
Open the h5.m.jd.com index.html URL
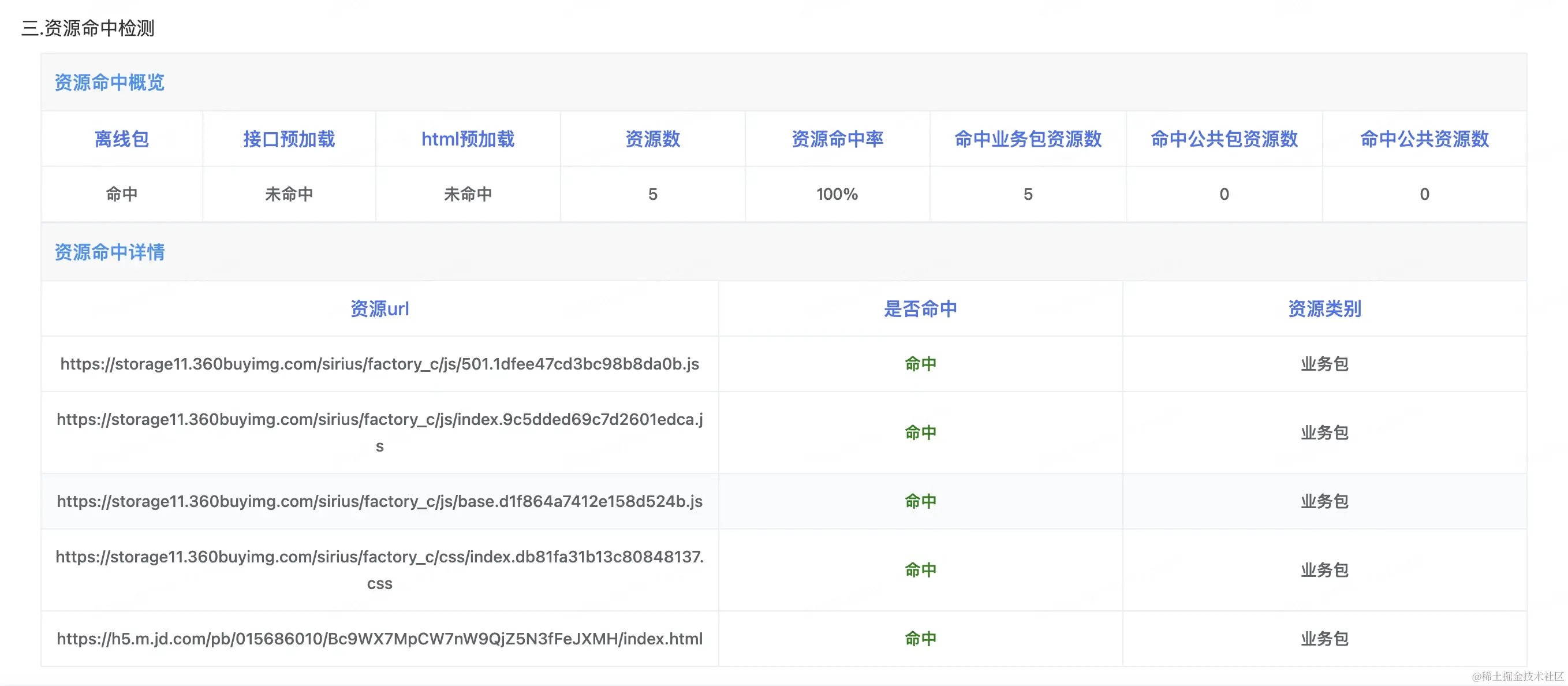click(379, 639)
